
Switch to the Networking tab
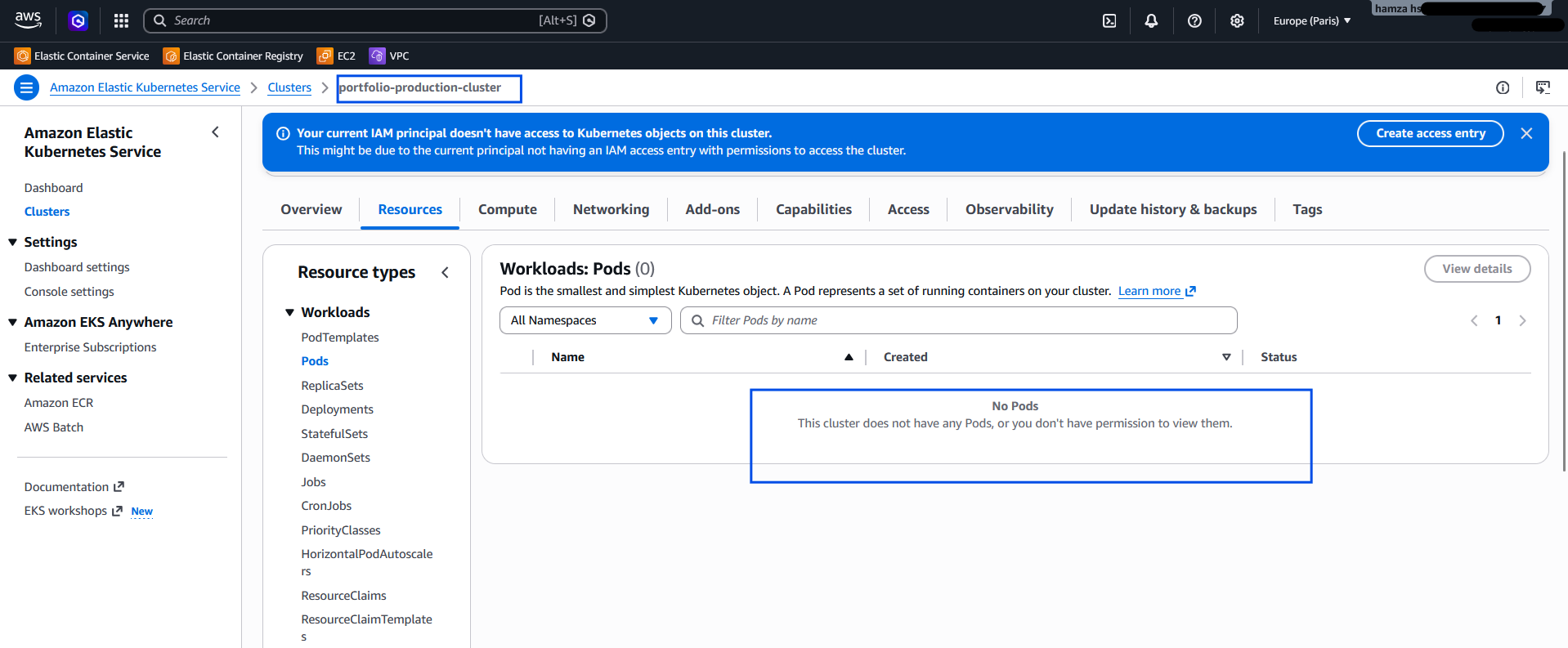pos(611,209)
